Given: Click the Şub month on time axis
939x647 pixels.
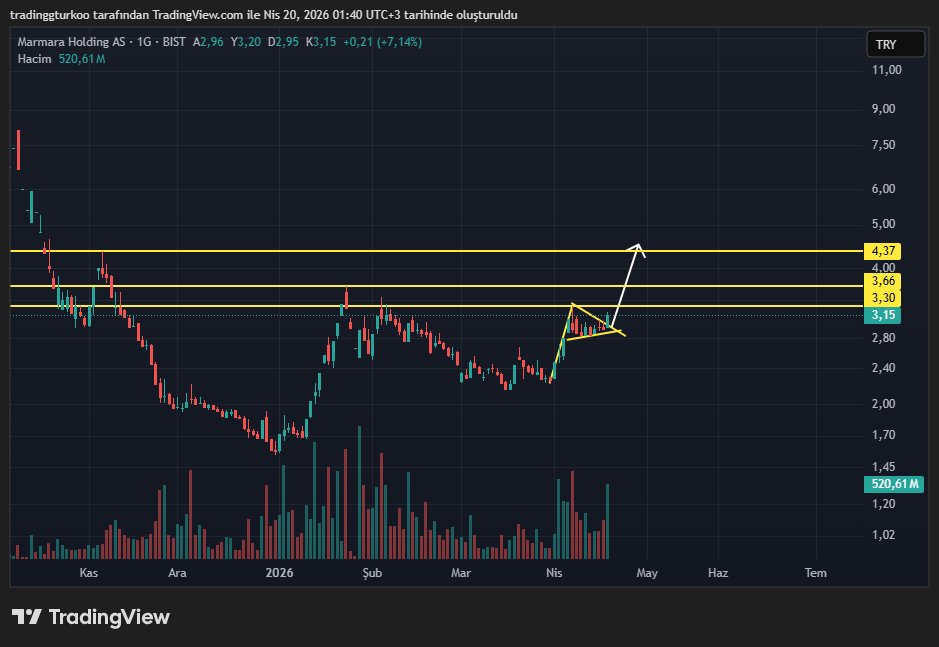Looking at the screenshot, I should tap(372, 573).
